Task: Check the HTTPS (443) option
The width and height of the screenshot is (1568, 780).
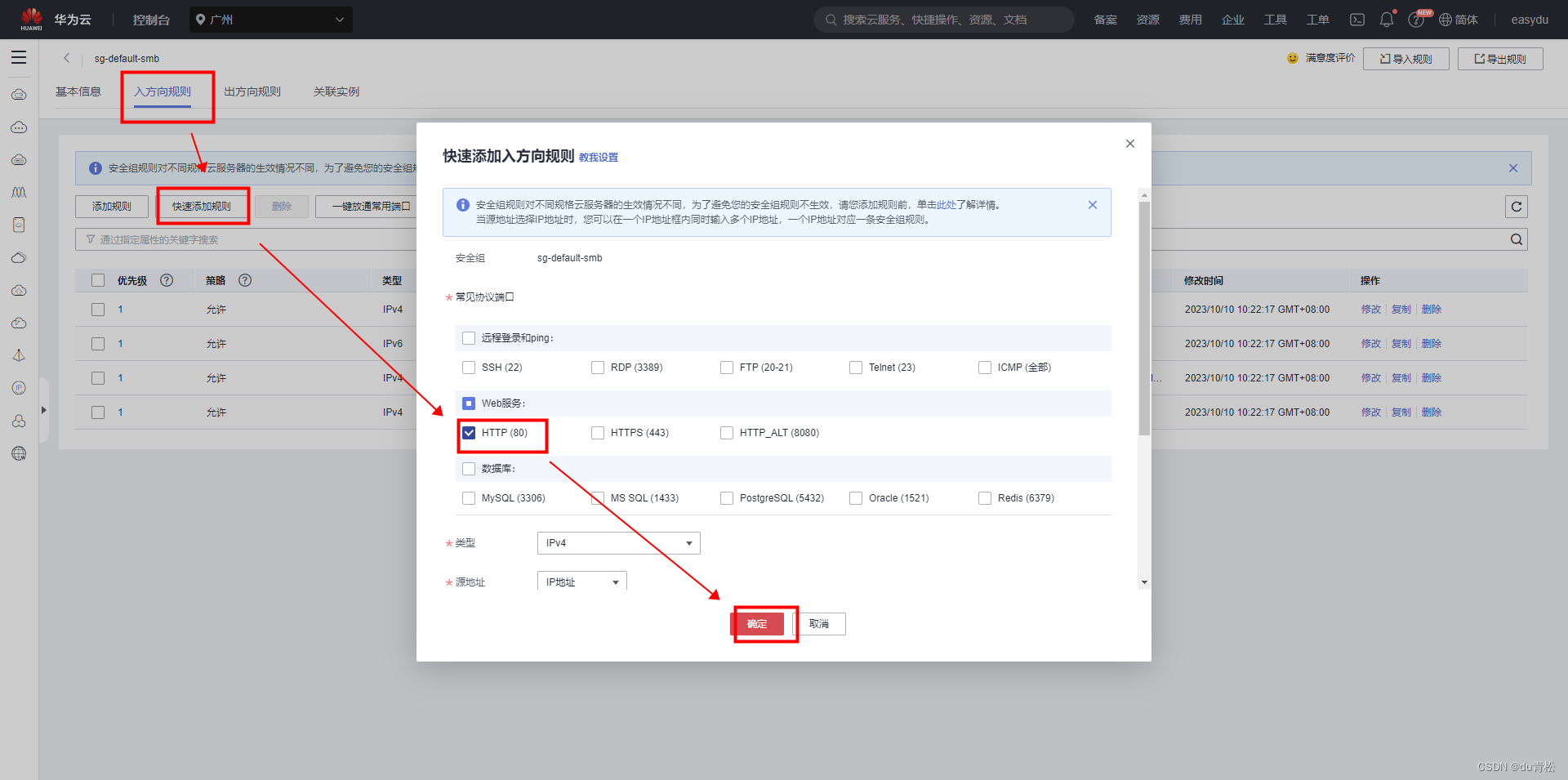Action: pos(598,433)
